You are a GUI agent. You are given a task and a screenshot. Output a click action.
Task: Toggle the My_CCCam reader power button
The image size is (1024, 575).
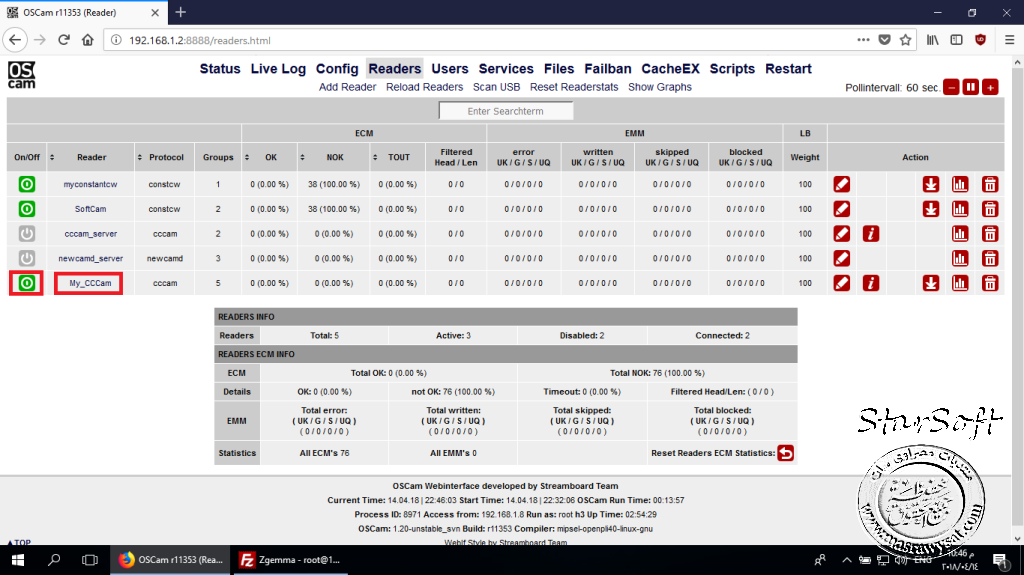click(x=26, y=284)
